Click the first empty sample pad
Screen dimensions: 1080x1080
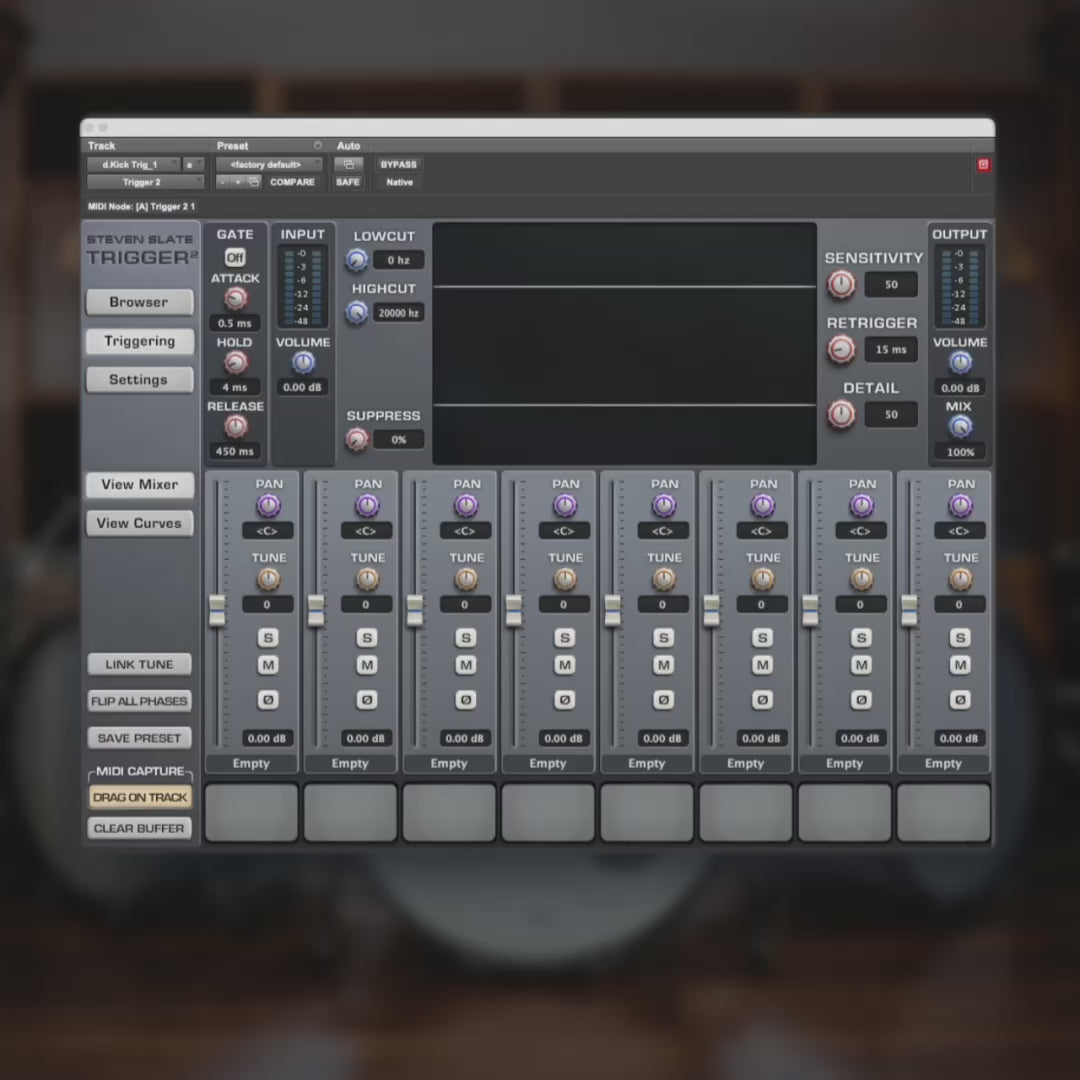click(251, 812)
